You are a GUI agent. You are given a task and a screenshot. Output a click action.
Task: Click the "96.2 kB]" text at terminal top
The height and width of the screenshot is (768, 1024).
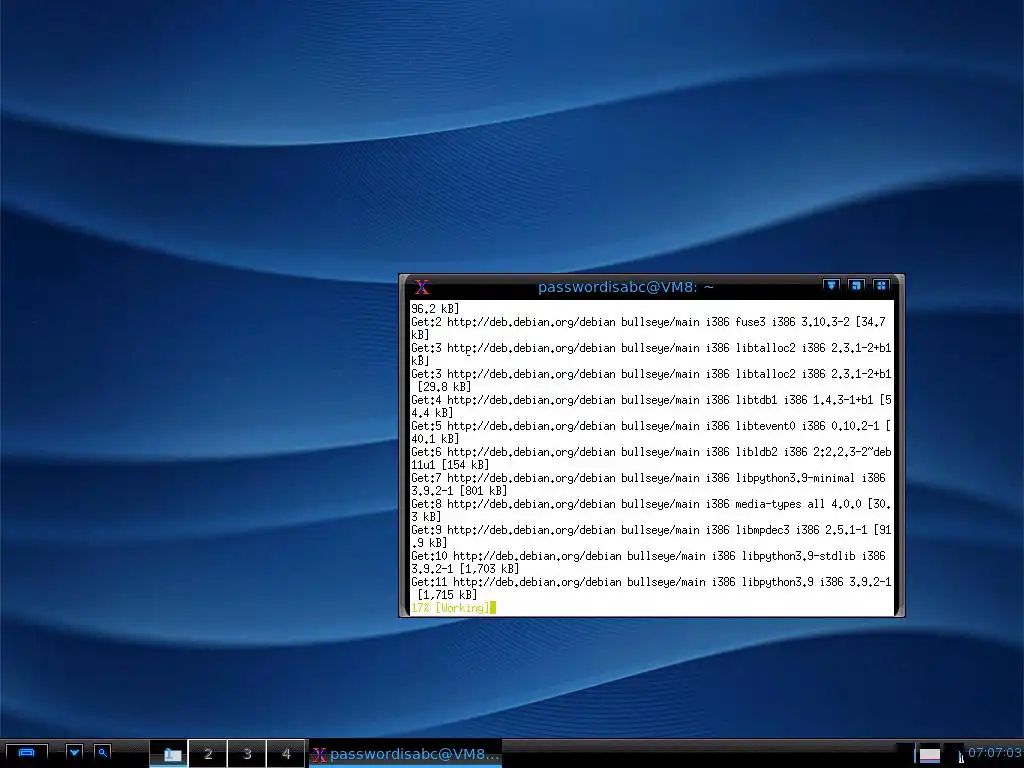(x=435, y=308)
